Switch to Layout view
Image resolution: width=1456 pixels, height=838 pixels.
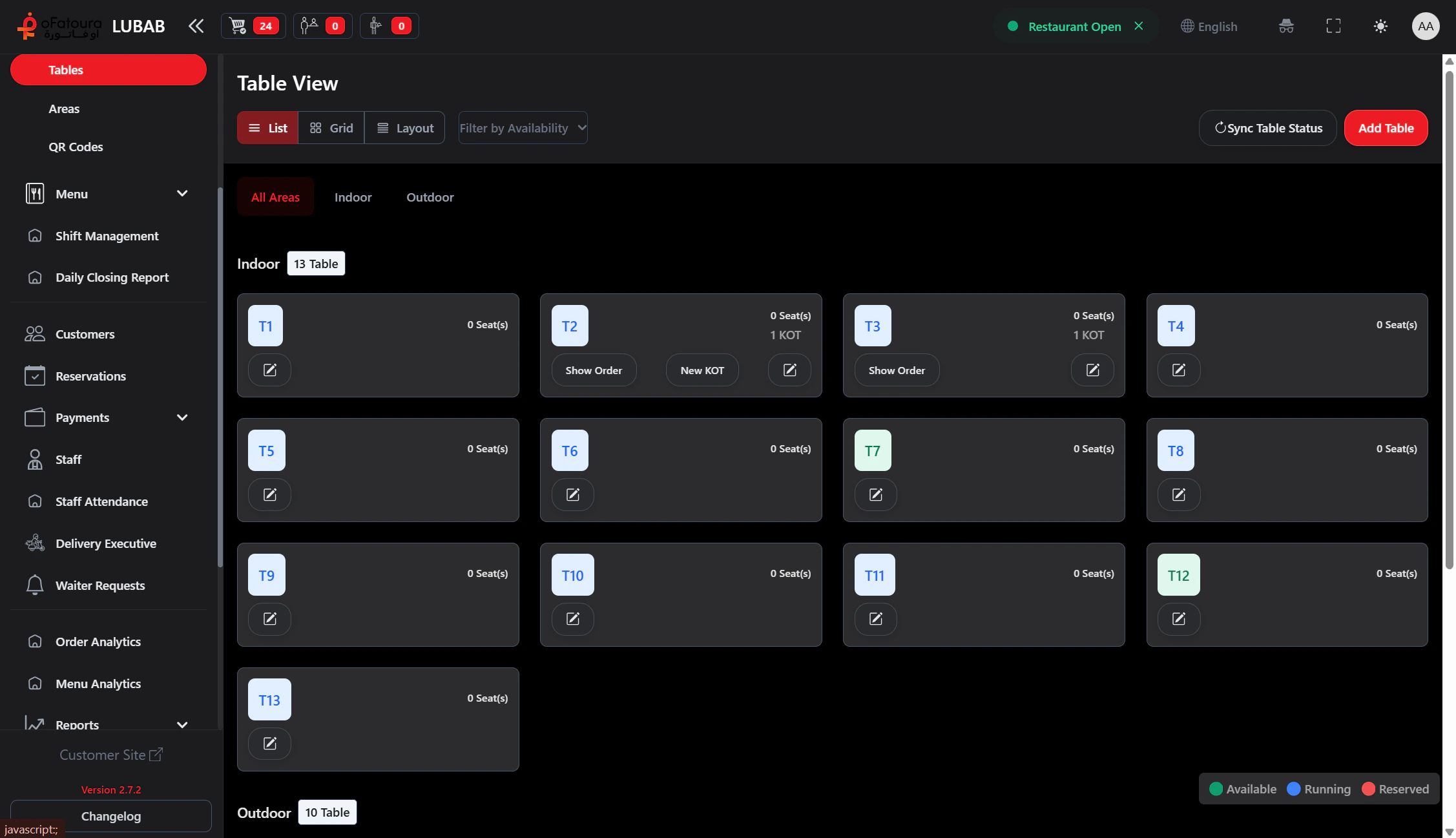[405, 128]
